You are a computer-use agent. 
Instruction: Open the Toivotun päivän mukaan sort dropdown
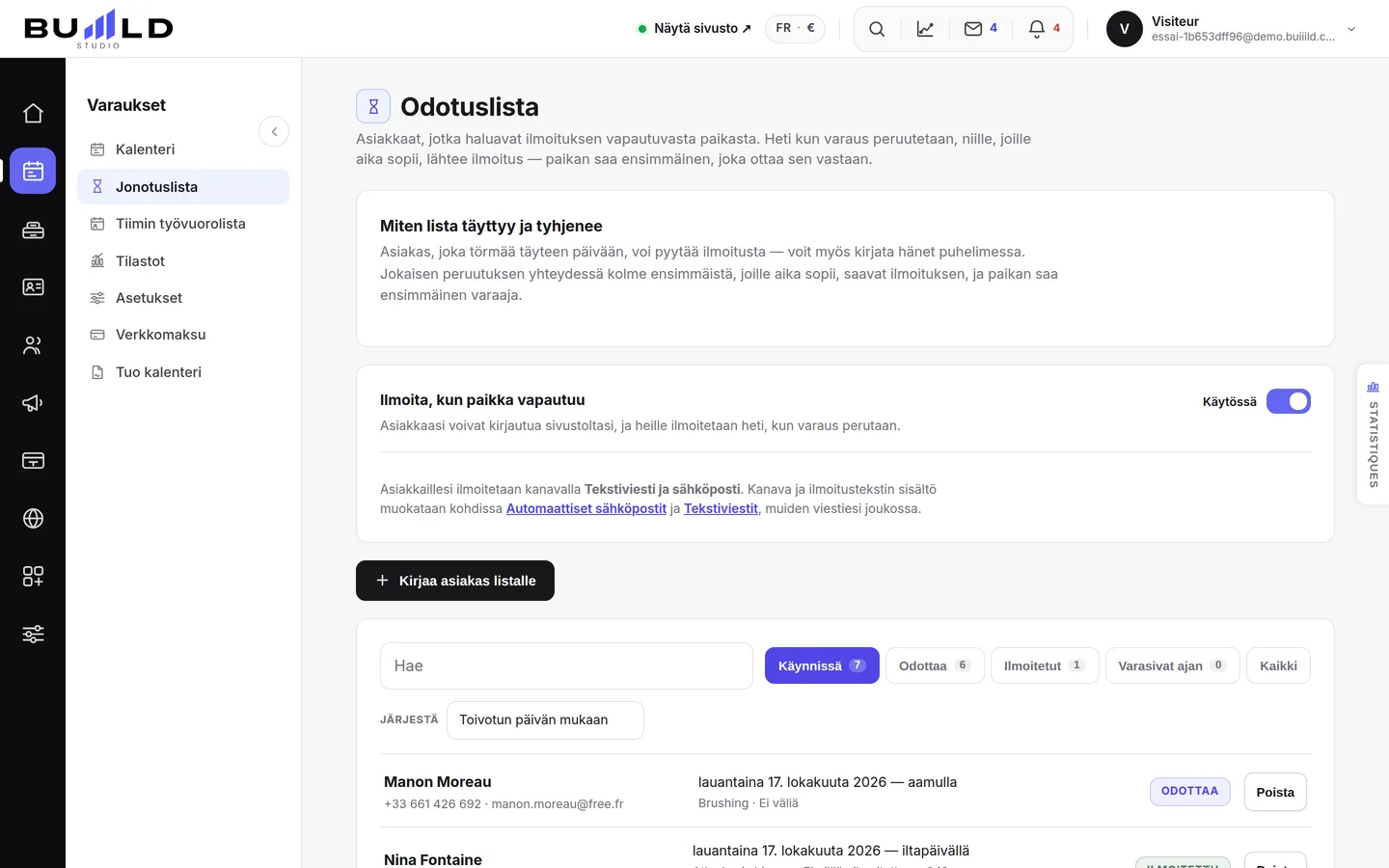coord(545,720)
